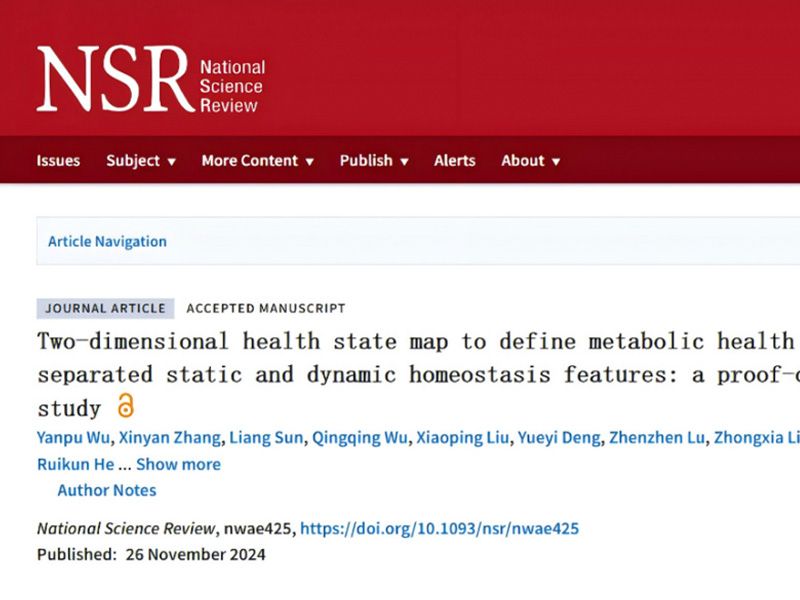The height and width of the screenshot is (600, 800).
Task: Expand the Subject dropdown menu
Action: [x=140, y=161]
